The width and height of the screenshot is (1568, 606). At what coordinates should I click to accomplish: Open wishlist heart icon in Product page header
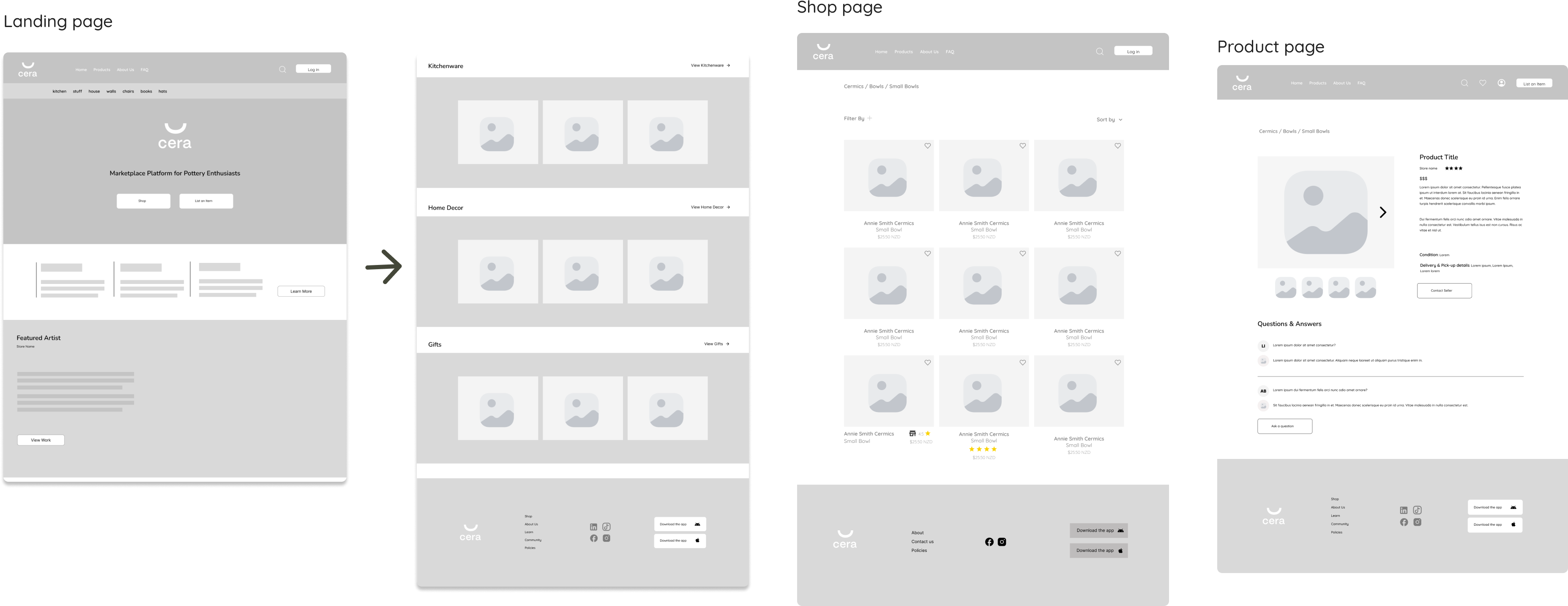point(1483,83)
